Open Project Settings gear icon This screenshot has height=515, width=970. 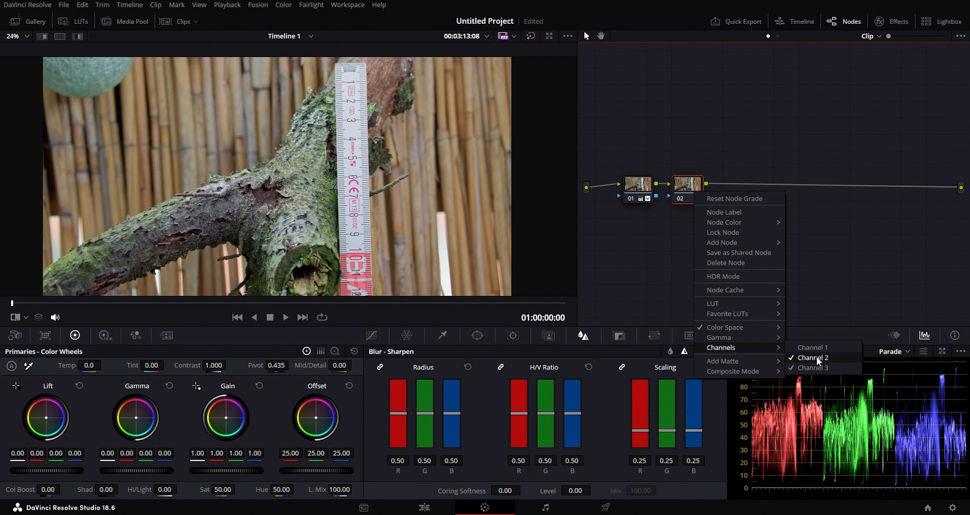952,508
